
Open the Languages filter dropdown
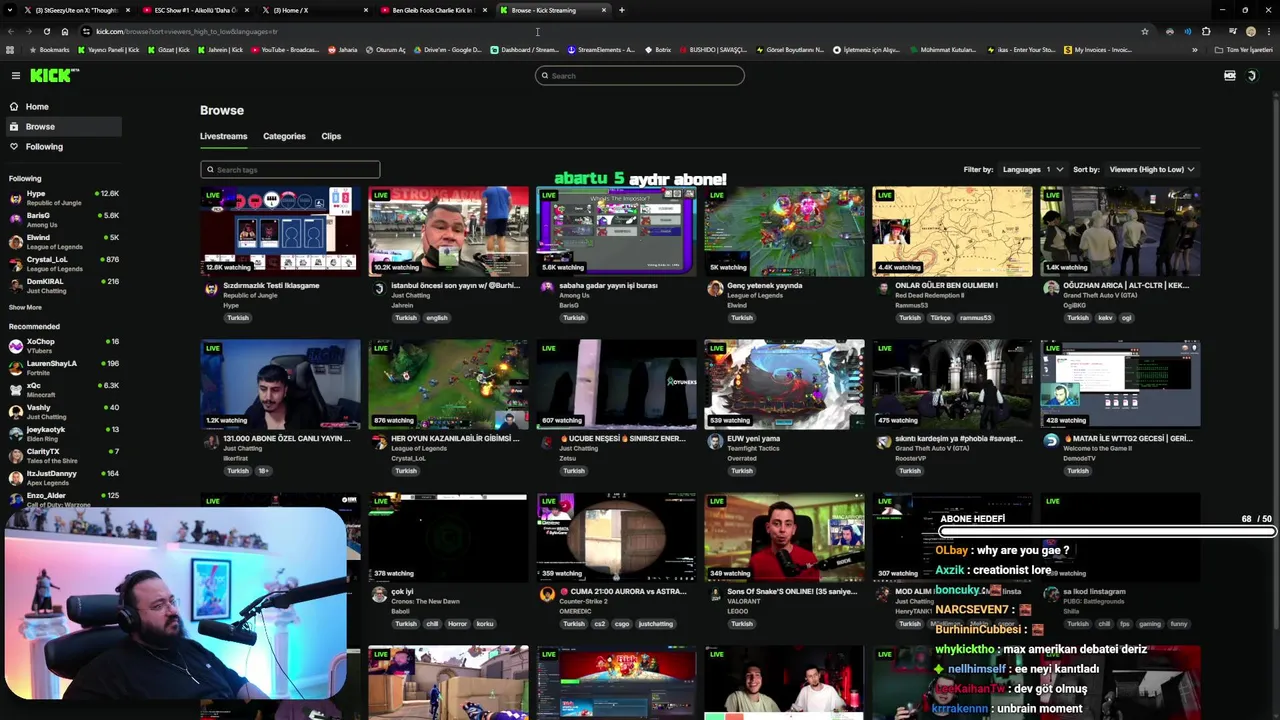pyautogui.click(x=1033, y=169)
